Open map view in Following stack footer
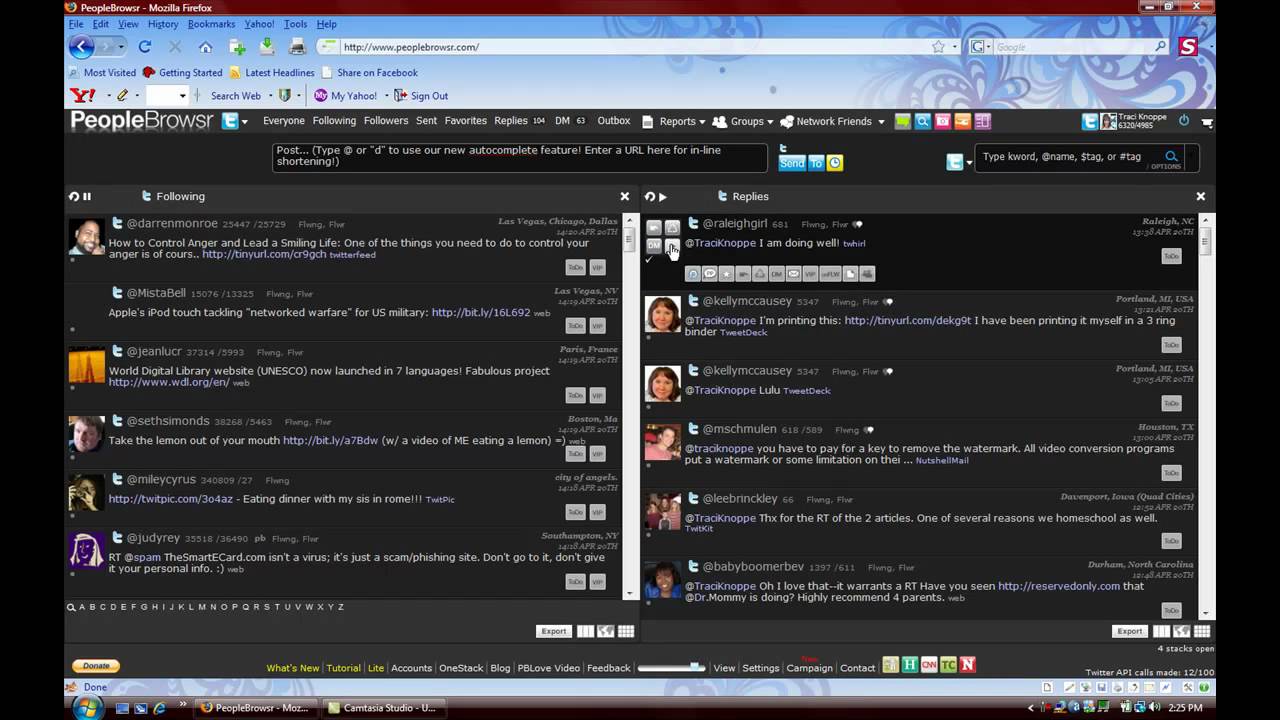The height and width of the screenshot is (720, 1280). pyautogui.click(x=605, y=631)
